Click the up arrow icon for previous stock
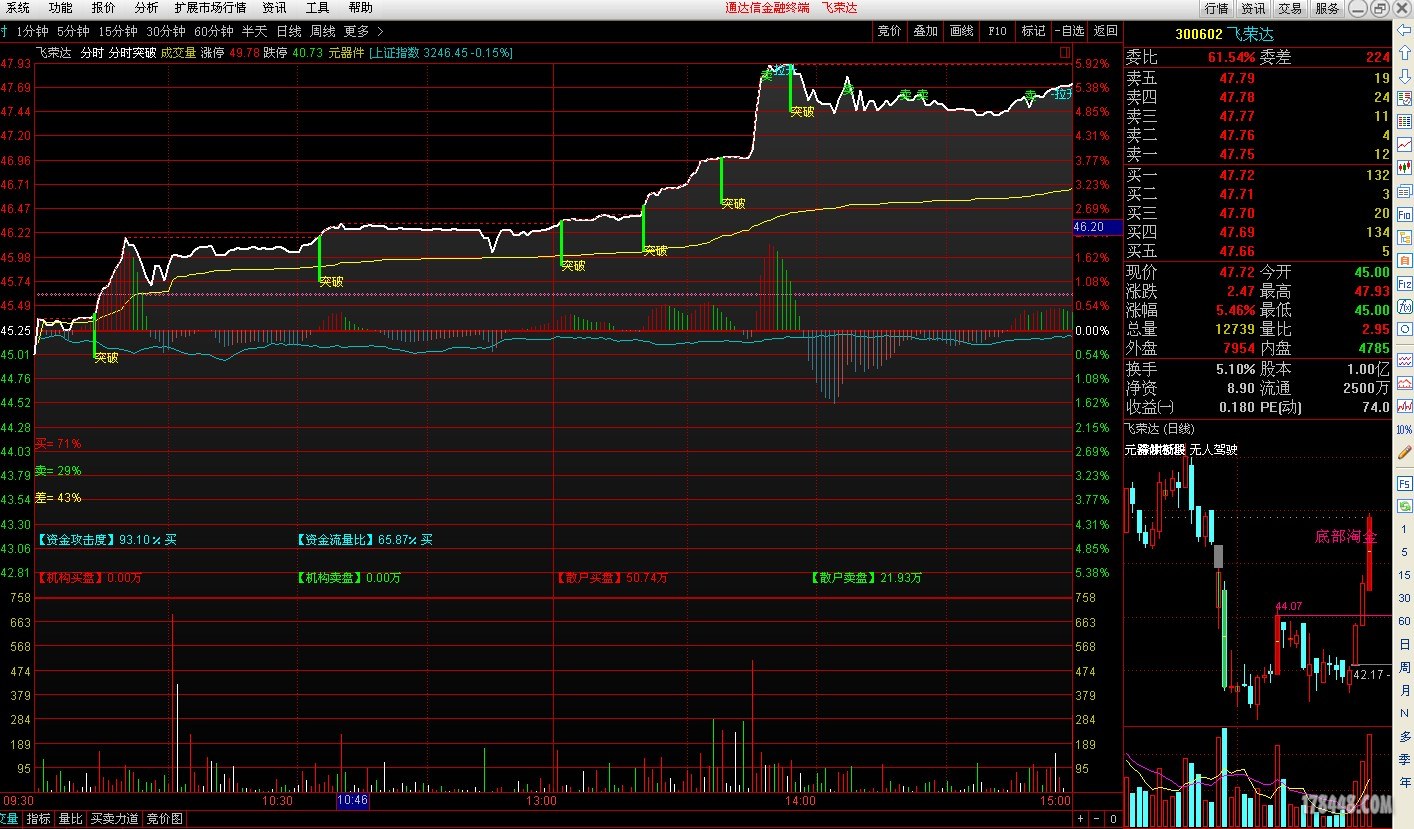 pos(1403,53)
